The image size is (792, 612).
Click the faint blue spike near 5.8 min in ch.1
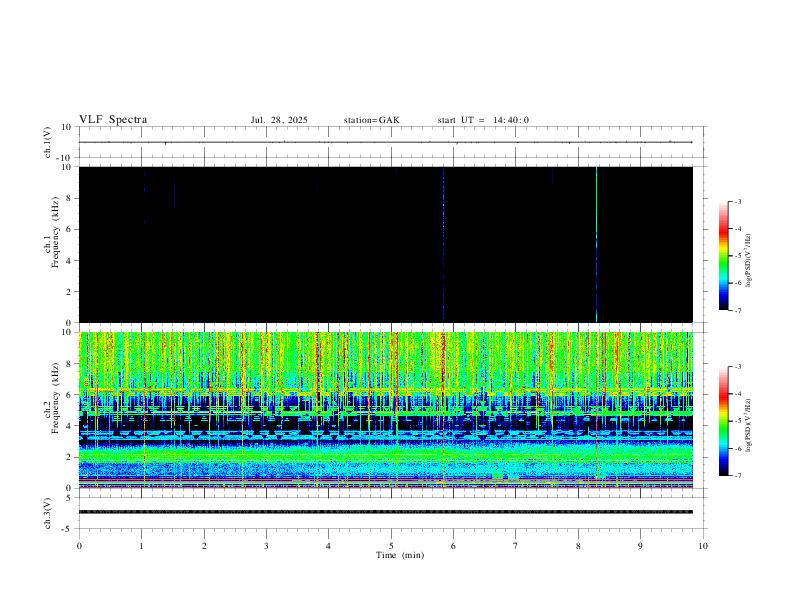[x=443, y=244]
